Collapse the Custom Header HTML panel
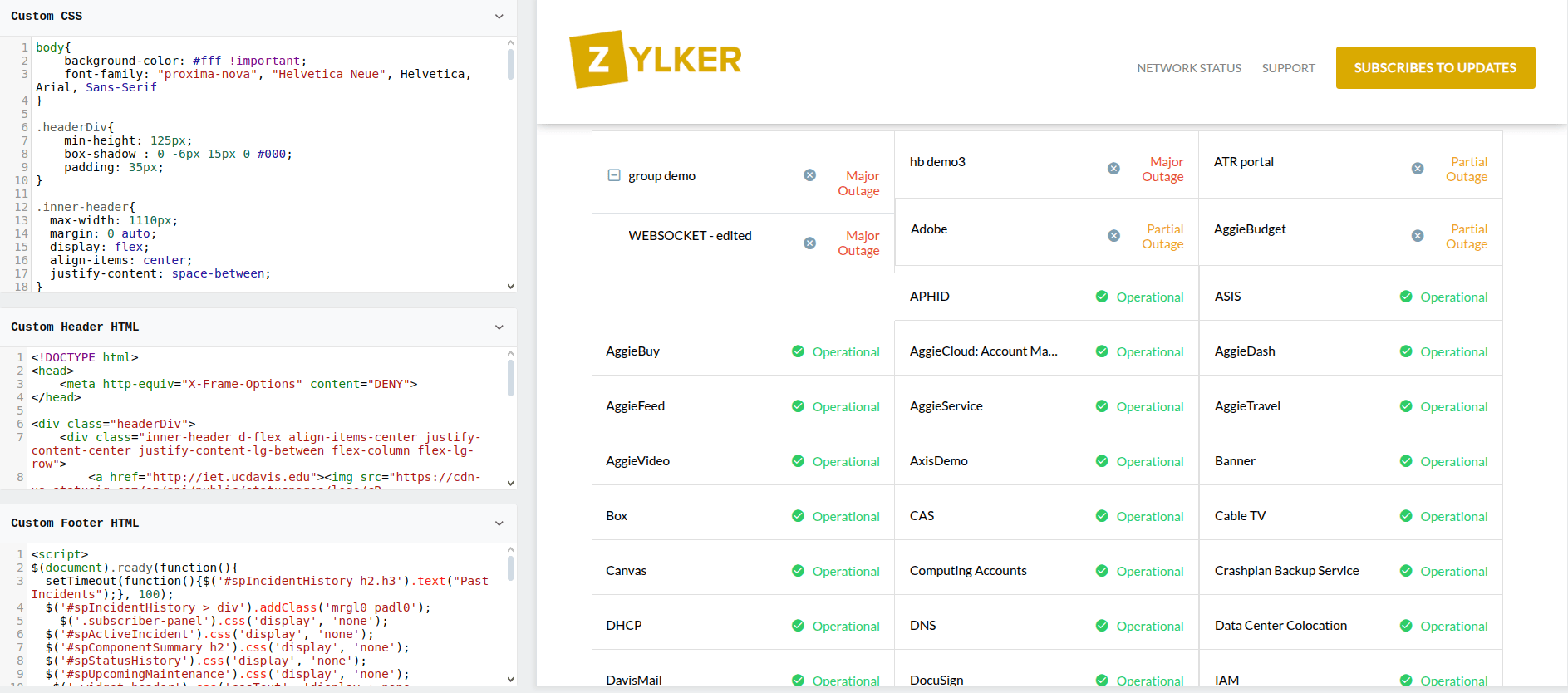The width and height of the screenshot is (1568, 693). [499, 327]
